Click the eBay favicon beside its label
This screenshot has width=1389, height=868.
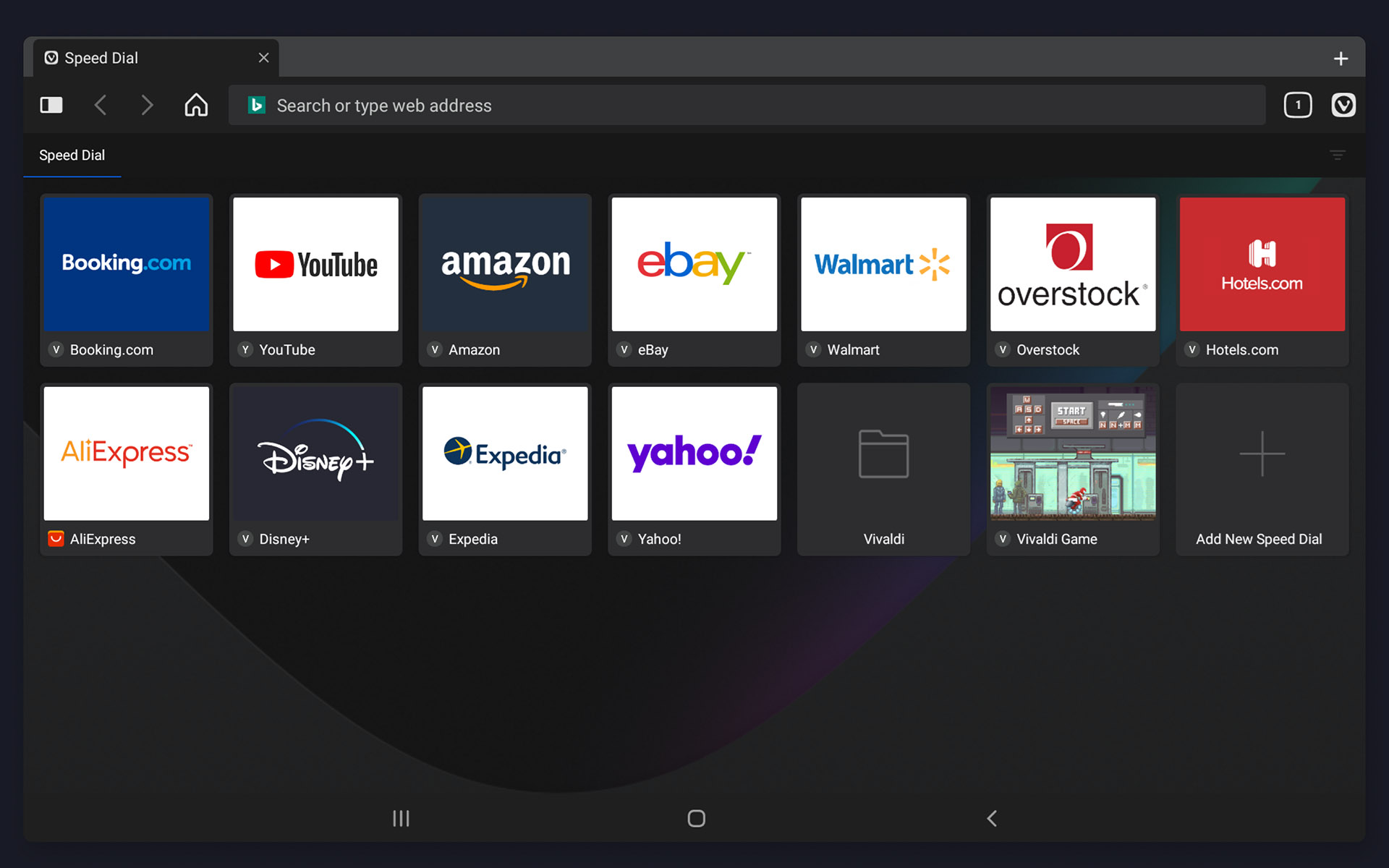[x=624, y=349]
